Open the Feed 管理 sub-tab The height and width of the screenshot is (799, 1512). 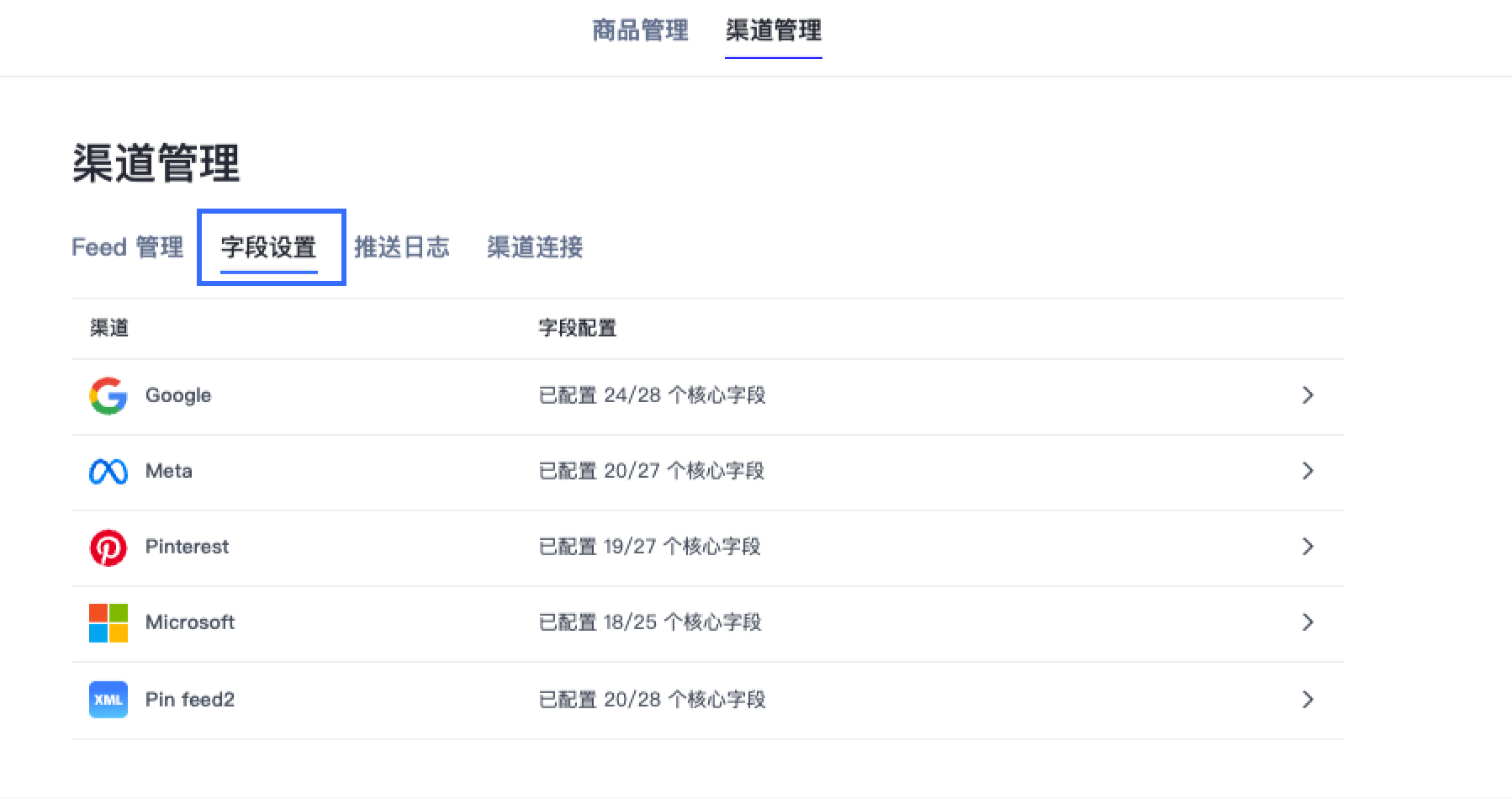(127, 247)
